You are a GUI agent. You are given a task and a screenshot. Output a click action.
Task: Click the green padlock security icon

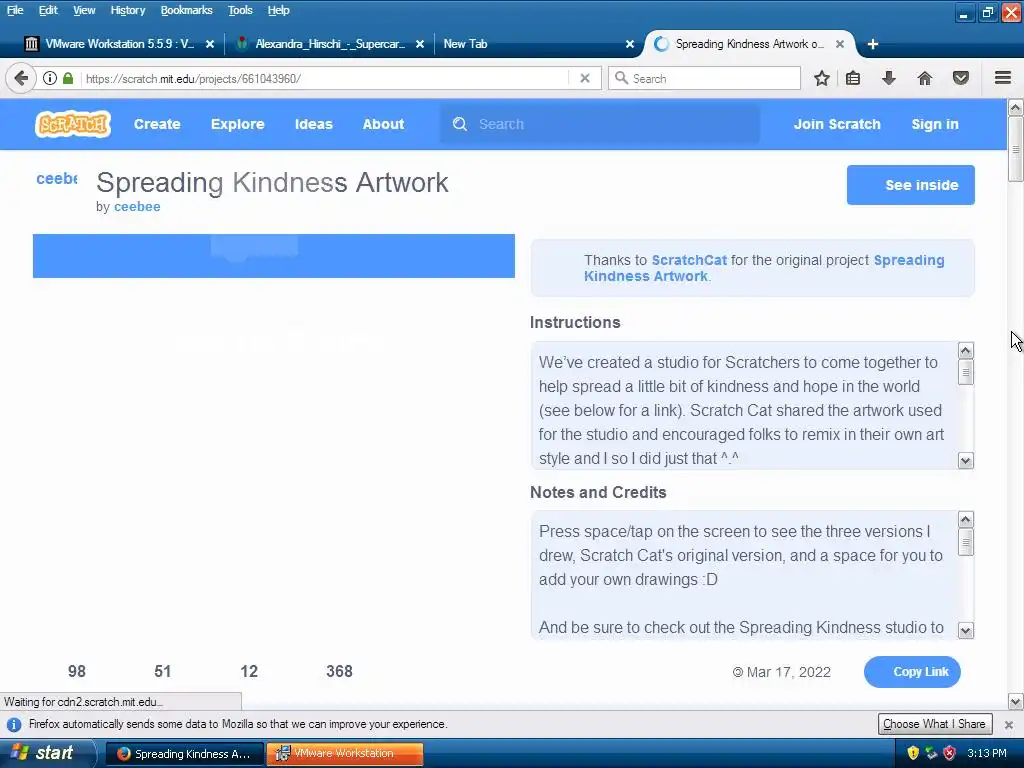[x=68, y=78]
